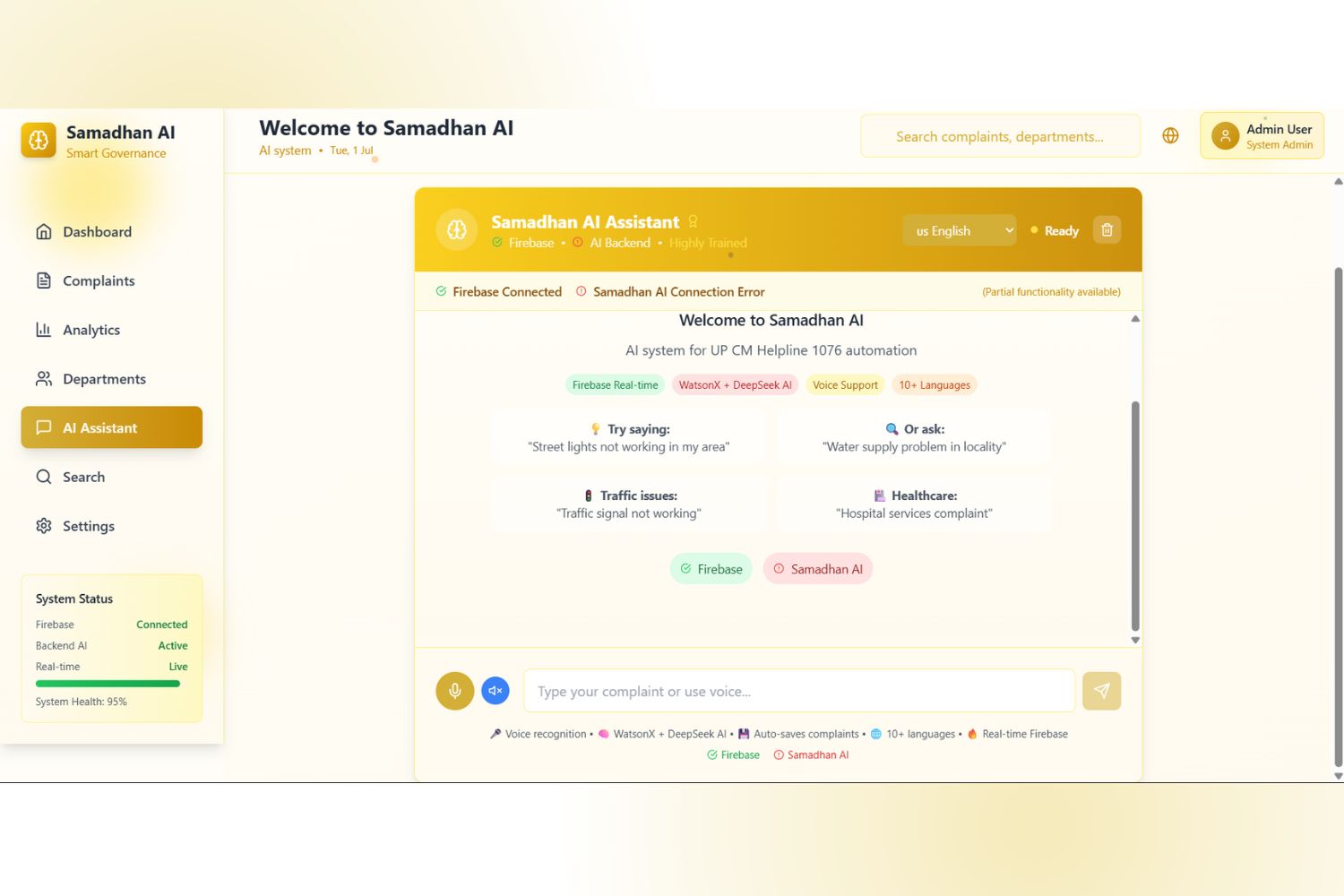Click the Tue, 1 Jul date text
This screenshot has width=1344, height=896.
[x=351, y=151]
